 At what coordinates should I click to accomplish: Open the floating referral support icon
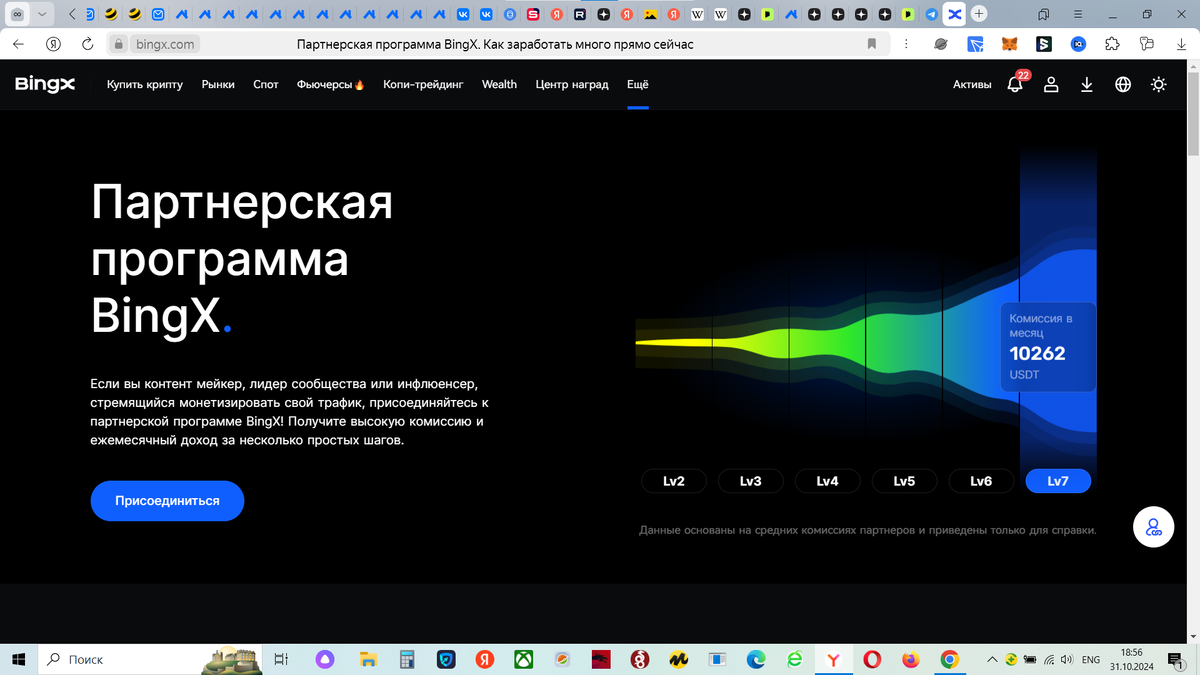[x=1153, y=527]
